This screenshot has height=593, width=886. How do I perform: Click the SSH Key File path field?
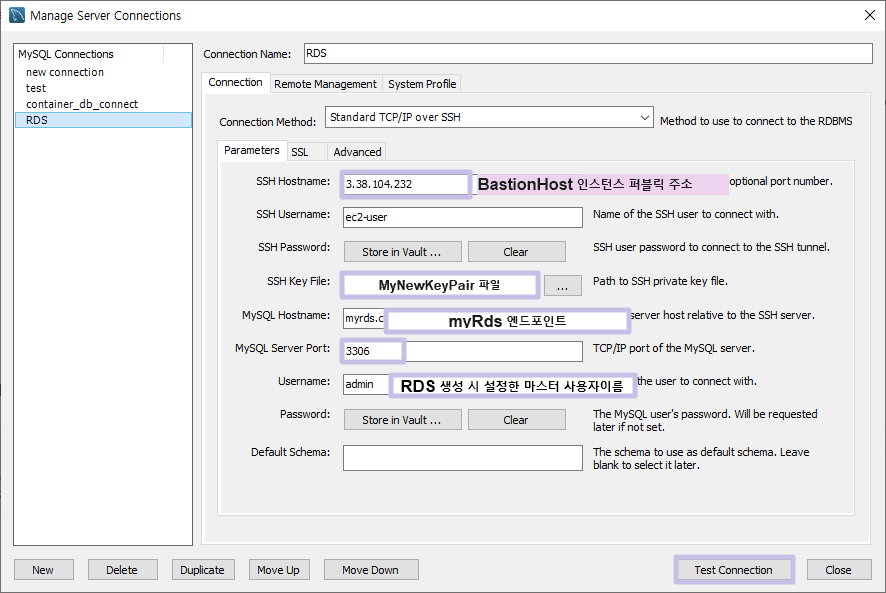point(440,285)
